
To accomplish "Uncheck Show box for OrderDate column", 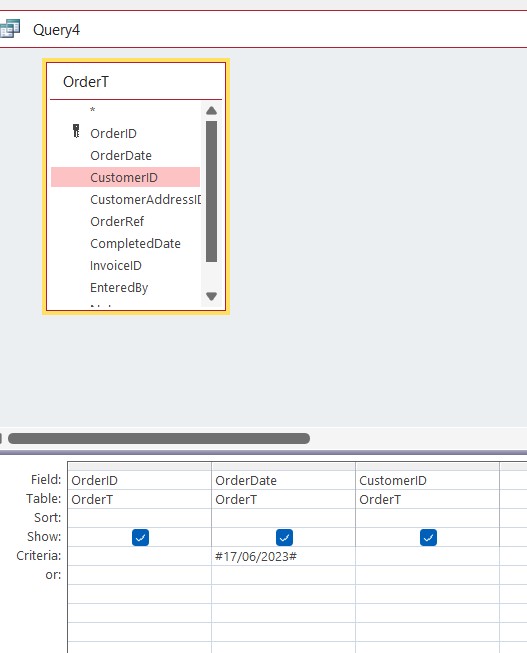I will [x=285, y=537].
